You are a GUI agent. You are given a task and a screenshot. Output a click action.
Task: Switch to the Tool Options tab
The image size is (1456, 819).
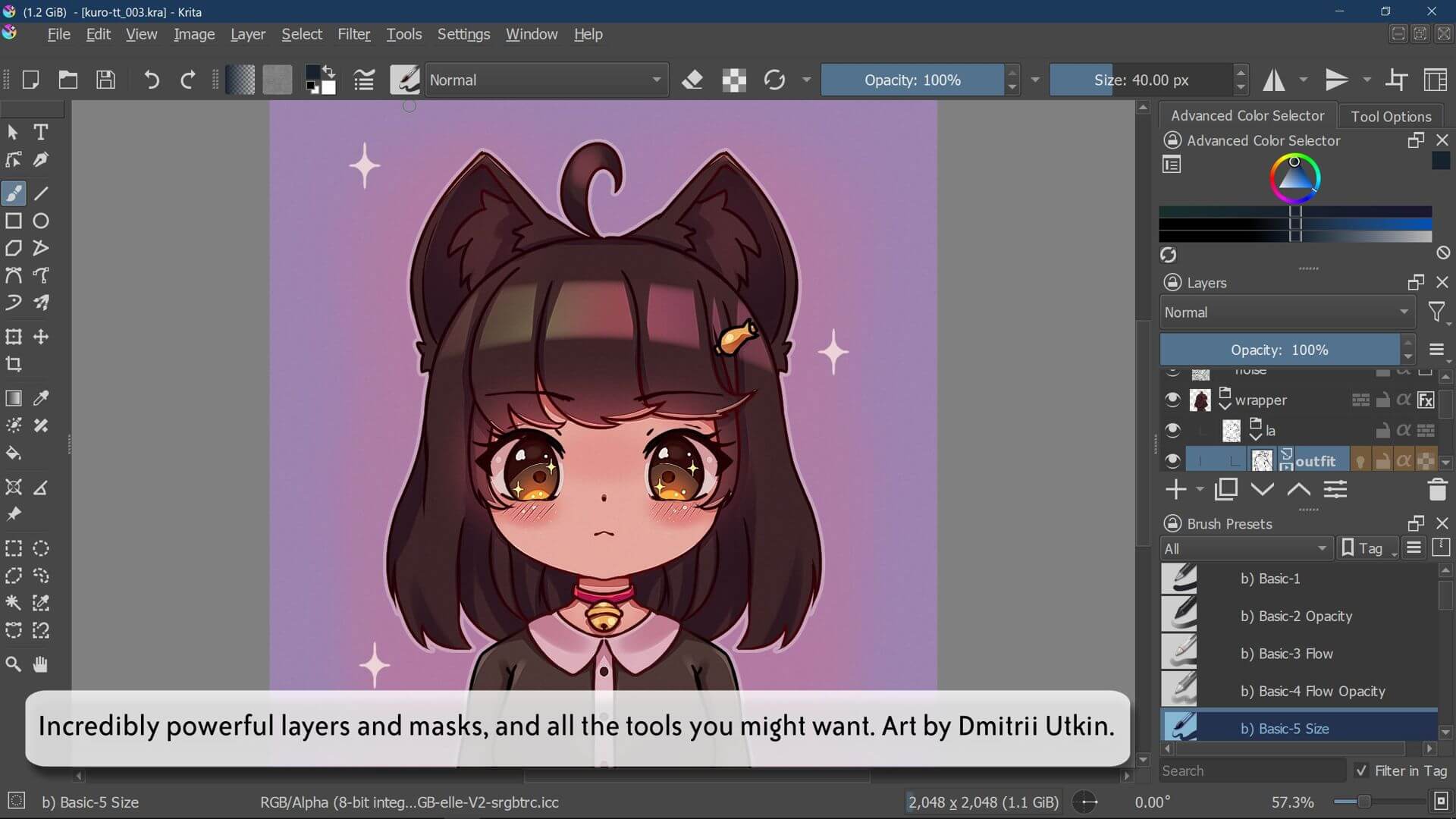click(x=1392, y=115)
